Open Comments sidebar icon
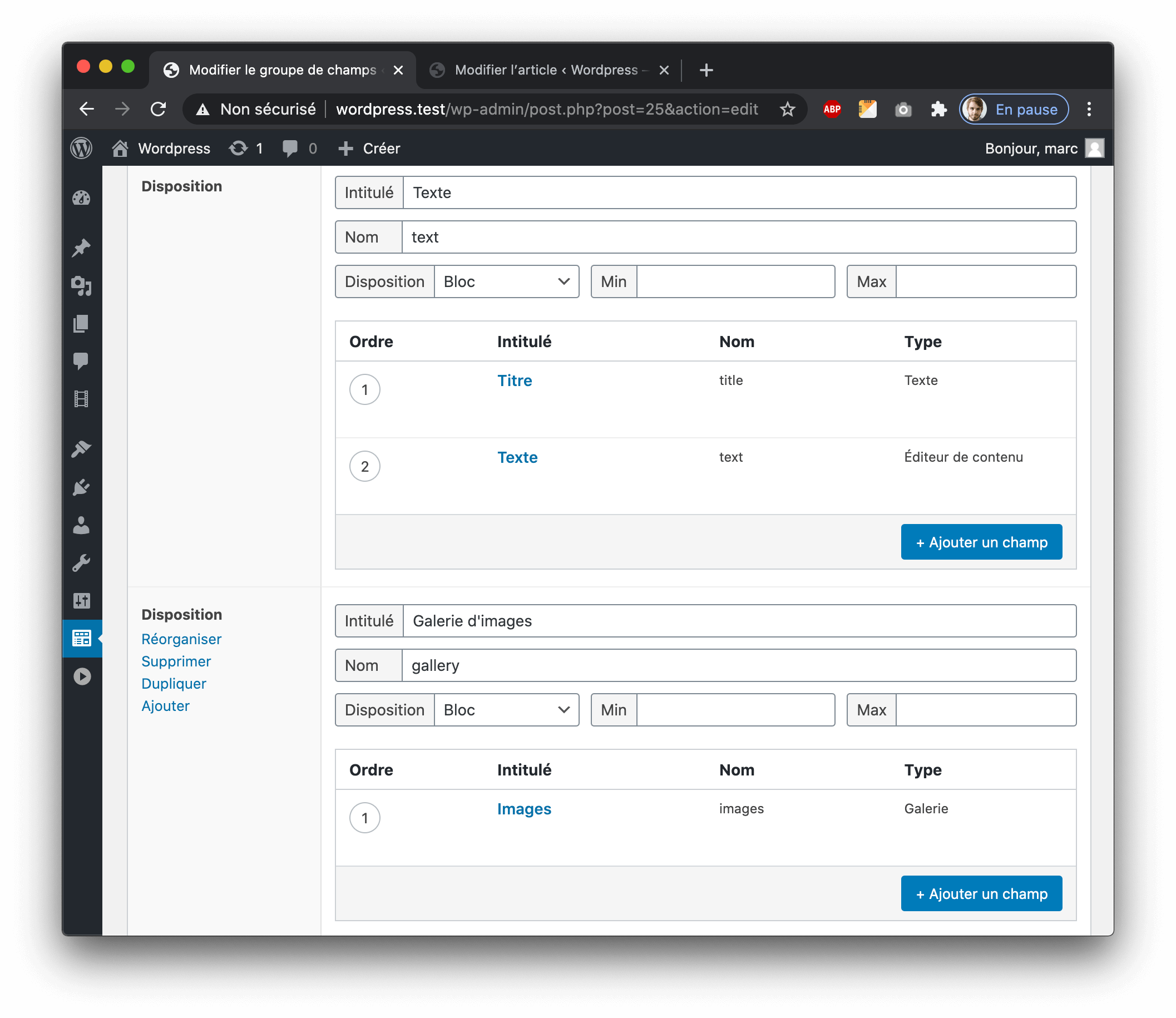This screenshot has width=1176, height=1018. point(81,360)
